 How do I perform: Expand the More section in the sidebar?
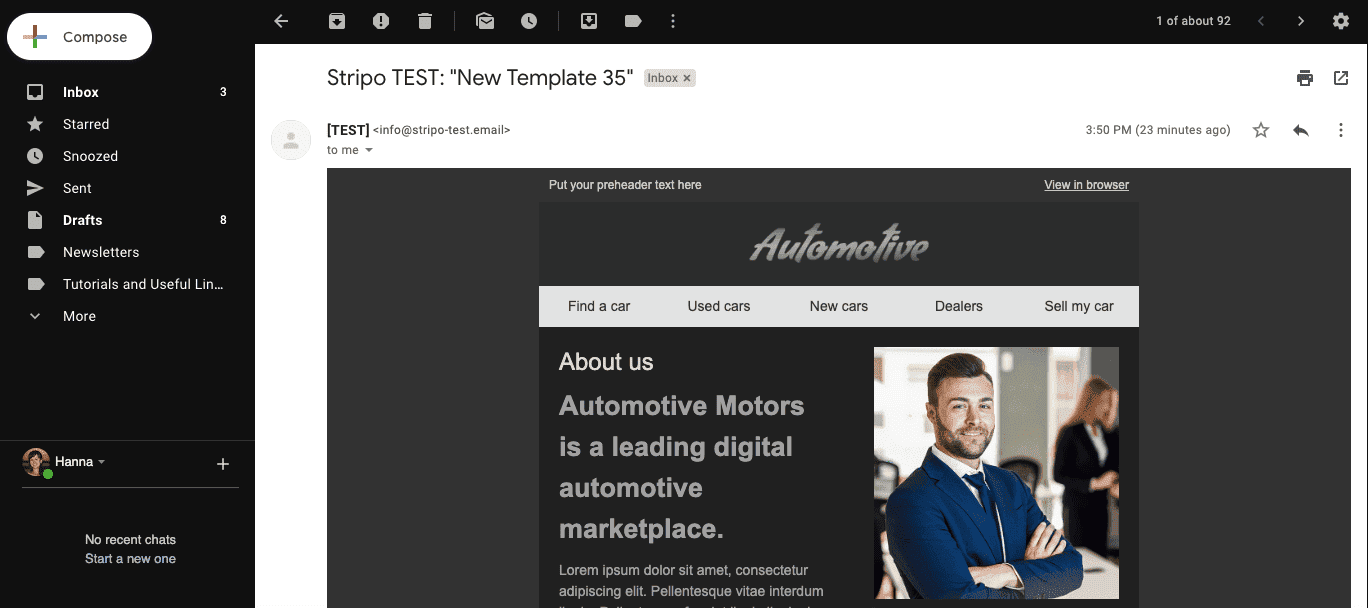click(79, 316)
